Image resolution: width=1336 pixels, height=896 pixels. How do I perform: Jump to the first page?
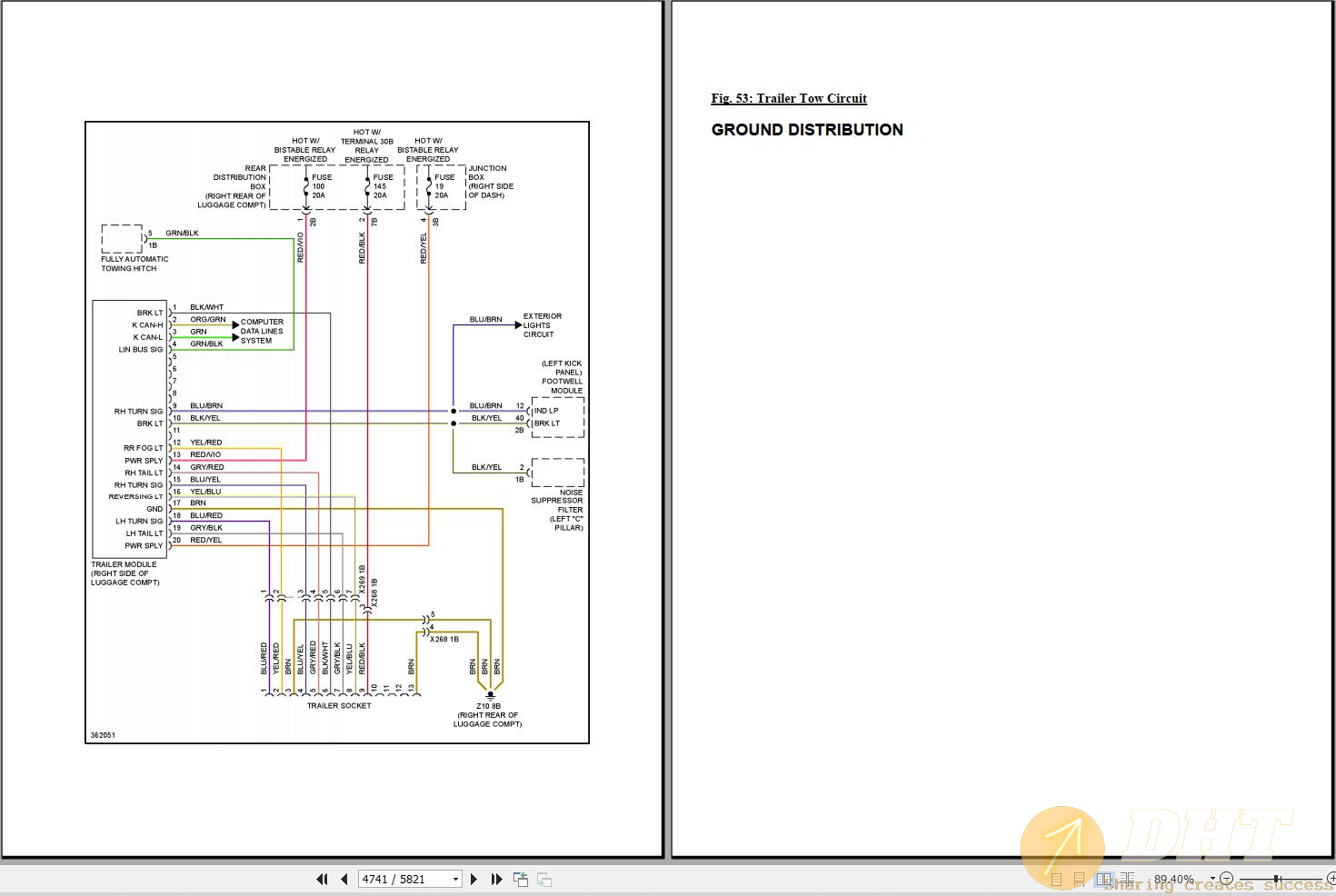pyautogui.click(x=322, y=879)
